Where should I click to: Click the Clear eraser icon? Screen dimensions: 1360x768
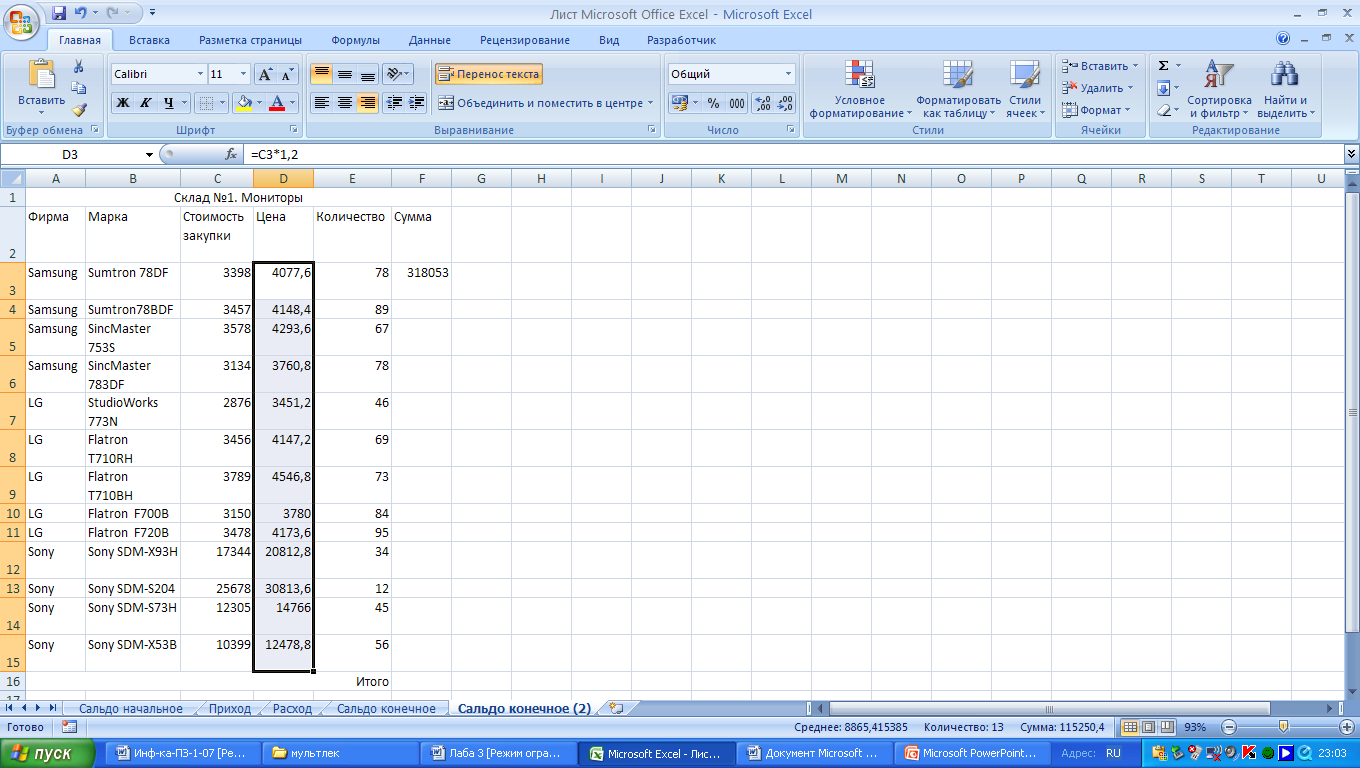tap(1164, 110)
